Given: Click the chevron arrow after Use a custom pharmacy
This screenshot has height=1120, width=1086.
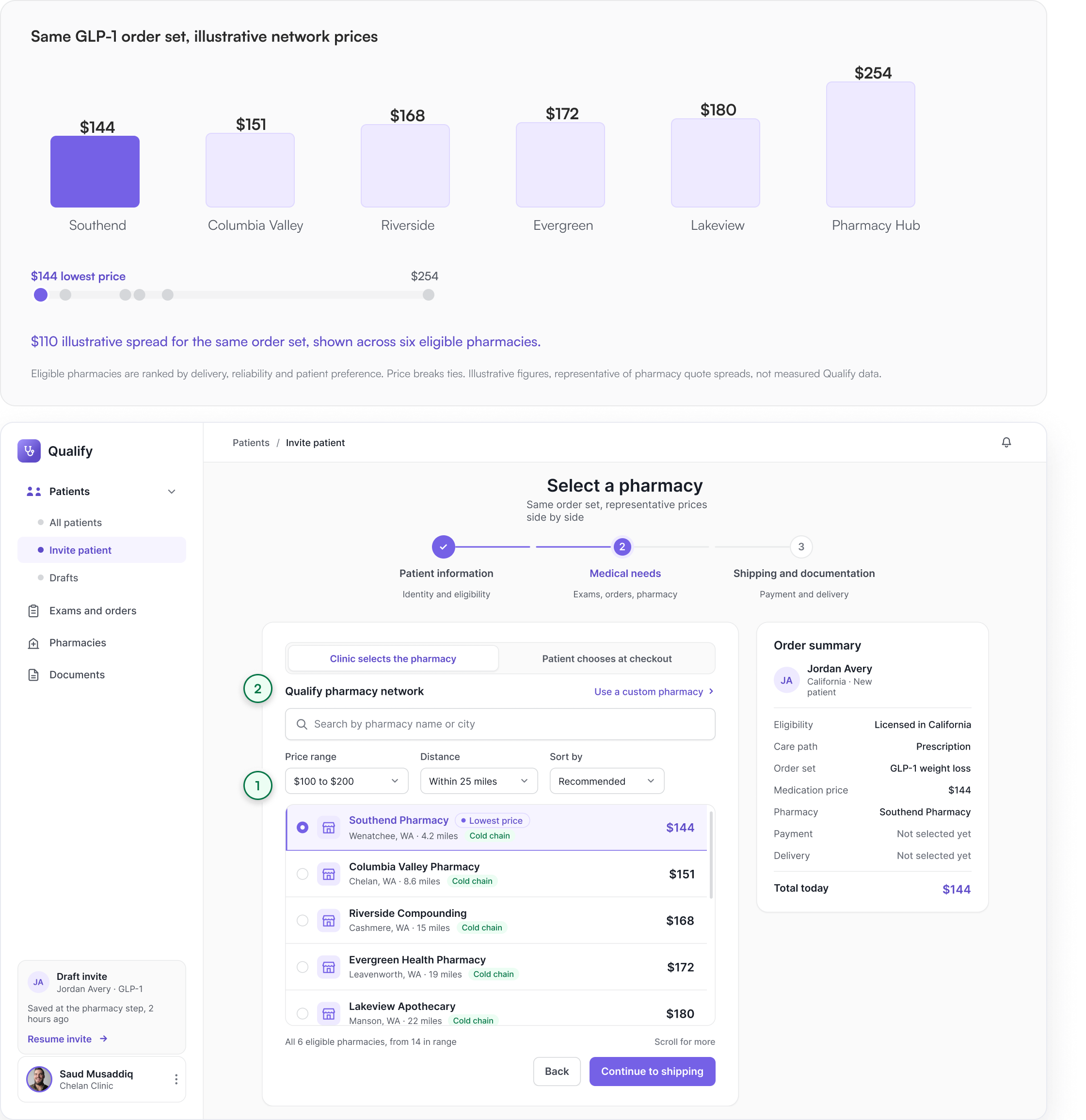Looking at the screenshot, I should [711, 691].
